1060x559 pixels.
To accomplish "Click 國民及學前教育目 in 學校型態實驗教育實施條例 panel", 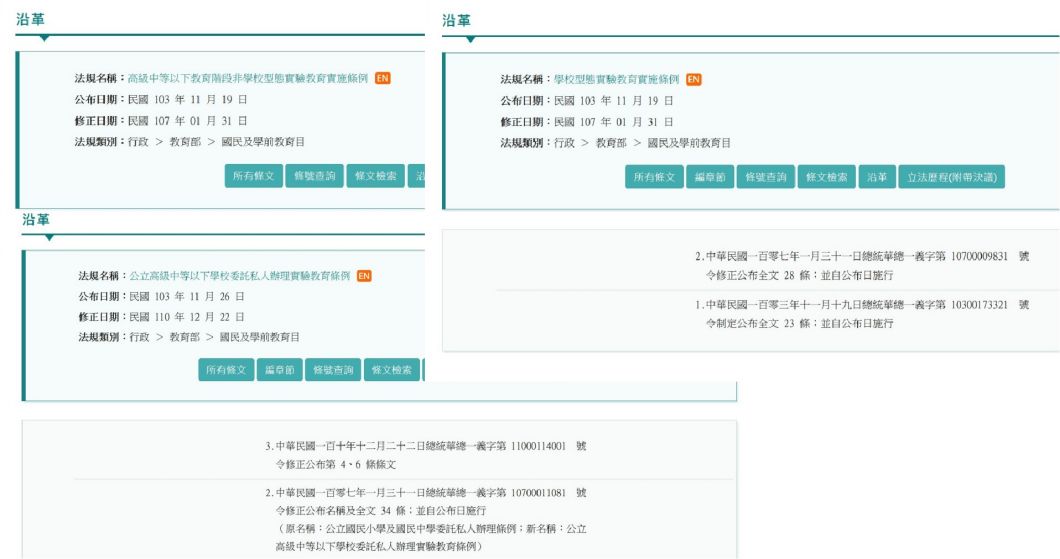I will coord(689,143).
